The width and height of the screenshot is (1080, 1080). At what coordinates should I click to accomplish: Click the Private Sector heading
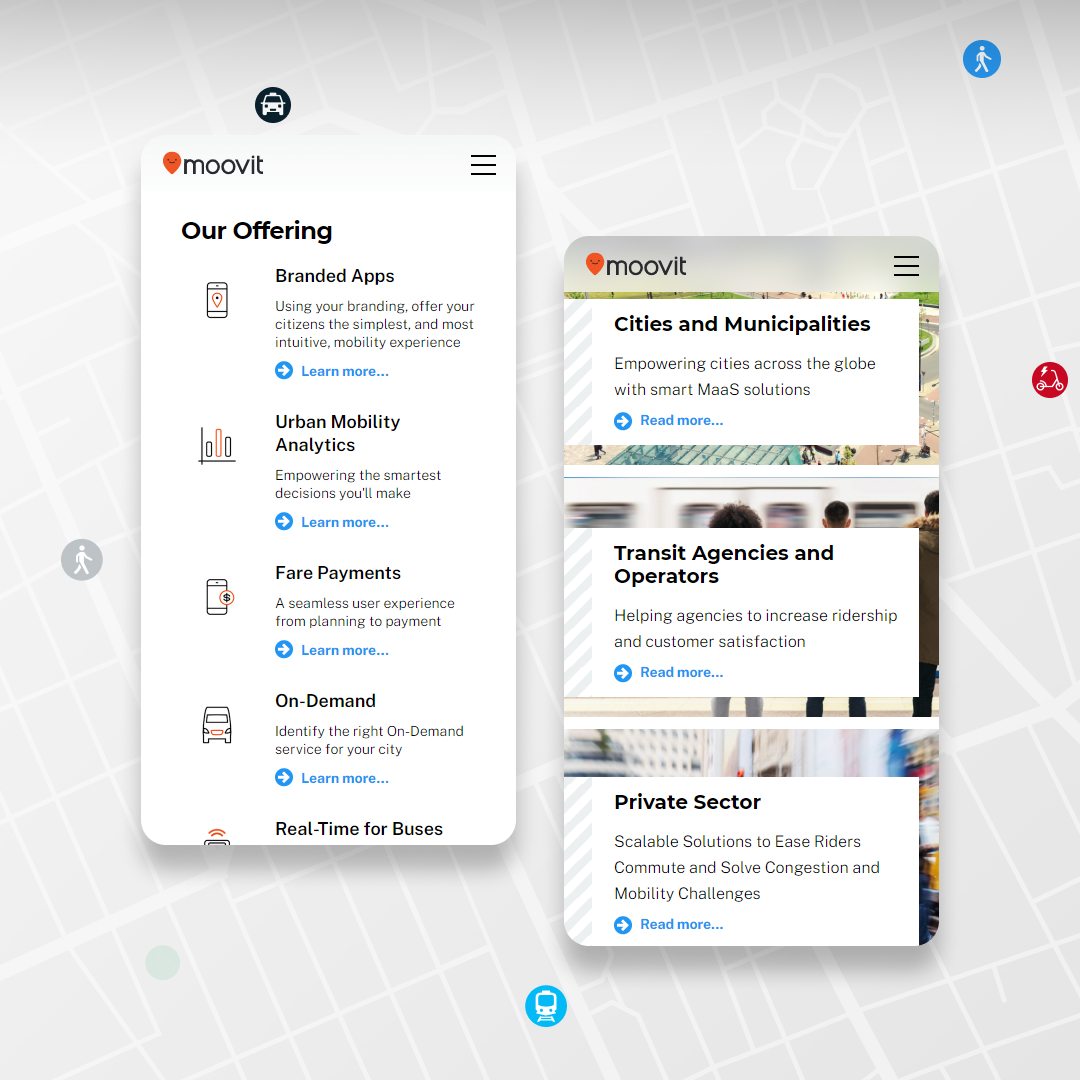point(687,802)
